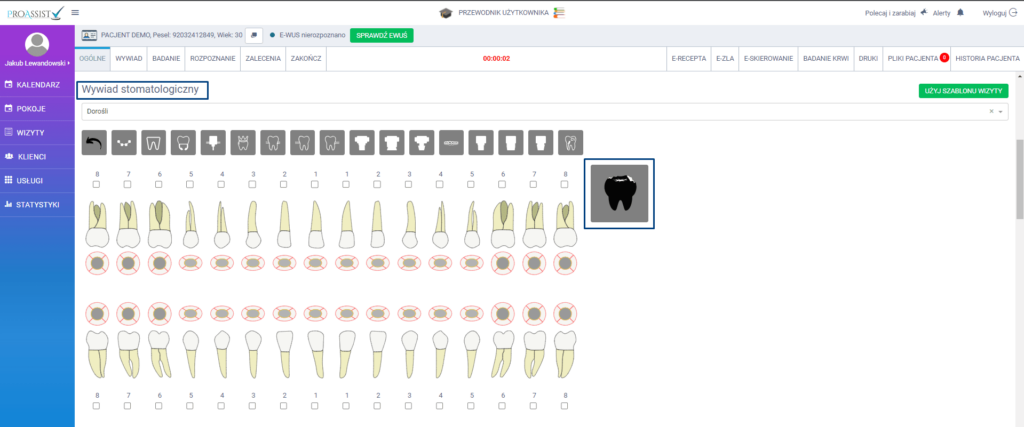Image resolution: width=1024 pixels, height=427 pixels.
Task: Click the UŻYJ SZABLONU WIZYTY button
Action: pyautogui.click(x=963, y=90)
